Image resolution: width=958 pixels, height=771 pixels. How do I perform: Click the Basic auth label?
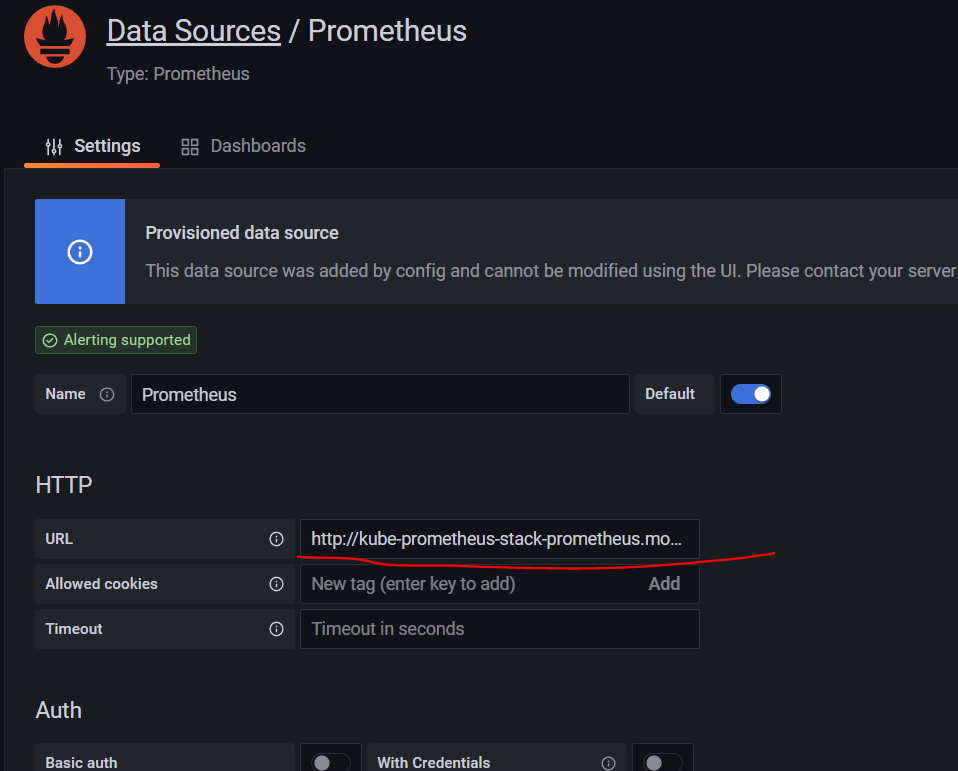point(81,762)
